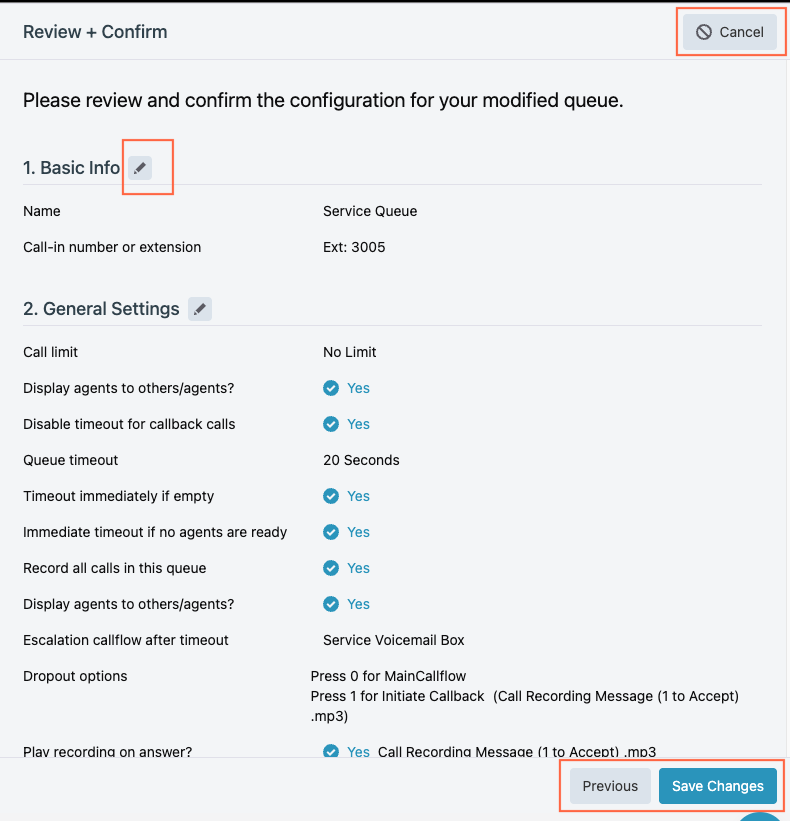Click the Review + Confirm heading
790x821 pixels.
pos(95,32)
